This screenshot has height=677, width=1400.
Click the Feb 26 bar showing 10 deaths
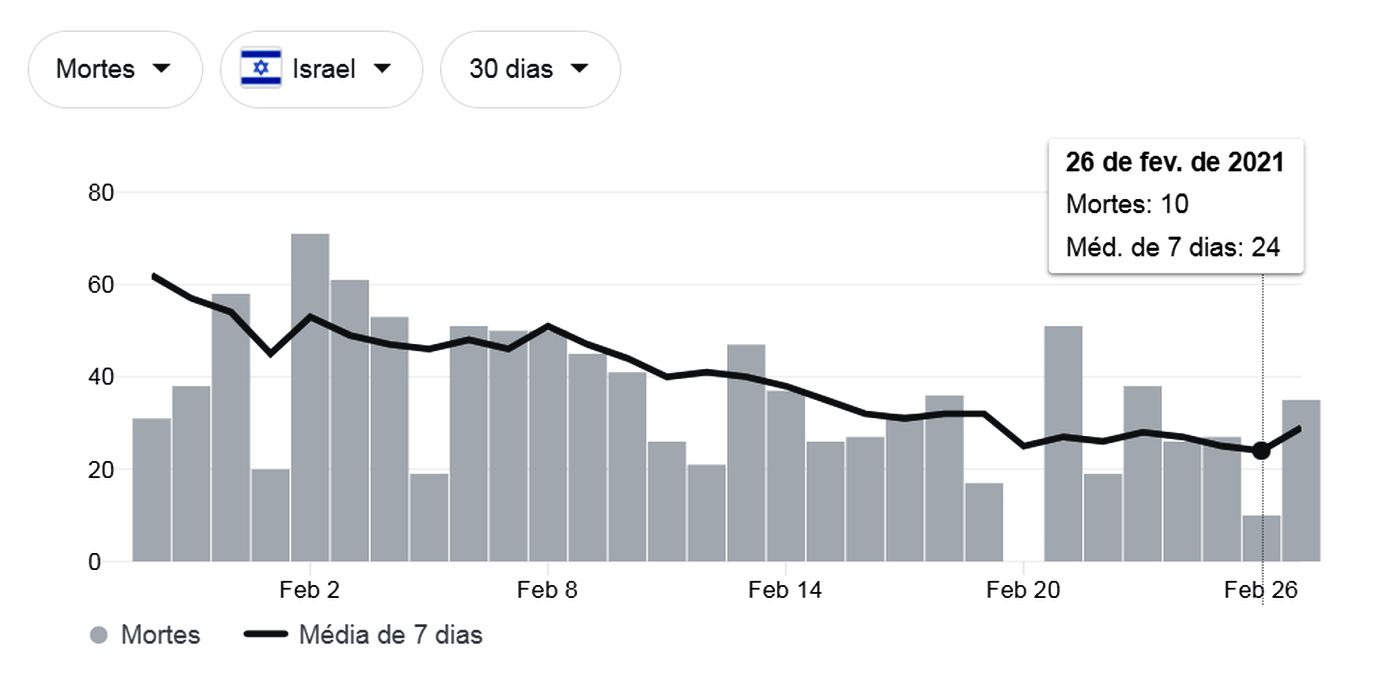click(1261, 540)
